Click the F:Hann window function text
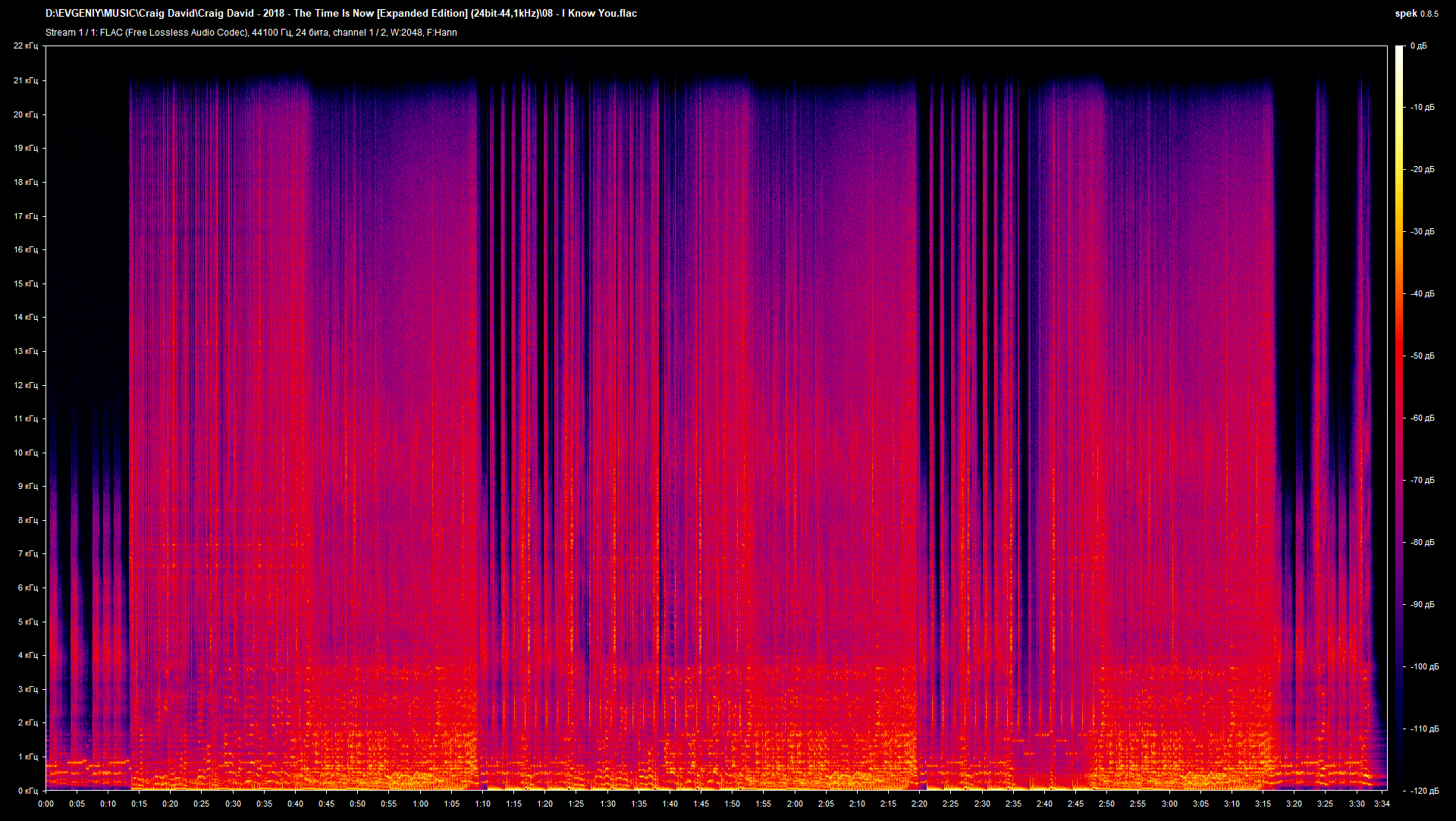 coord(442,33)
